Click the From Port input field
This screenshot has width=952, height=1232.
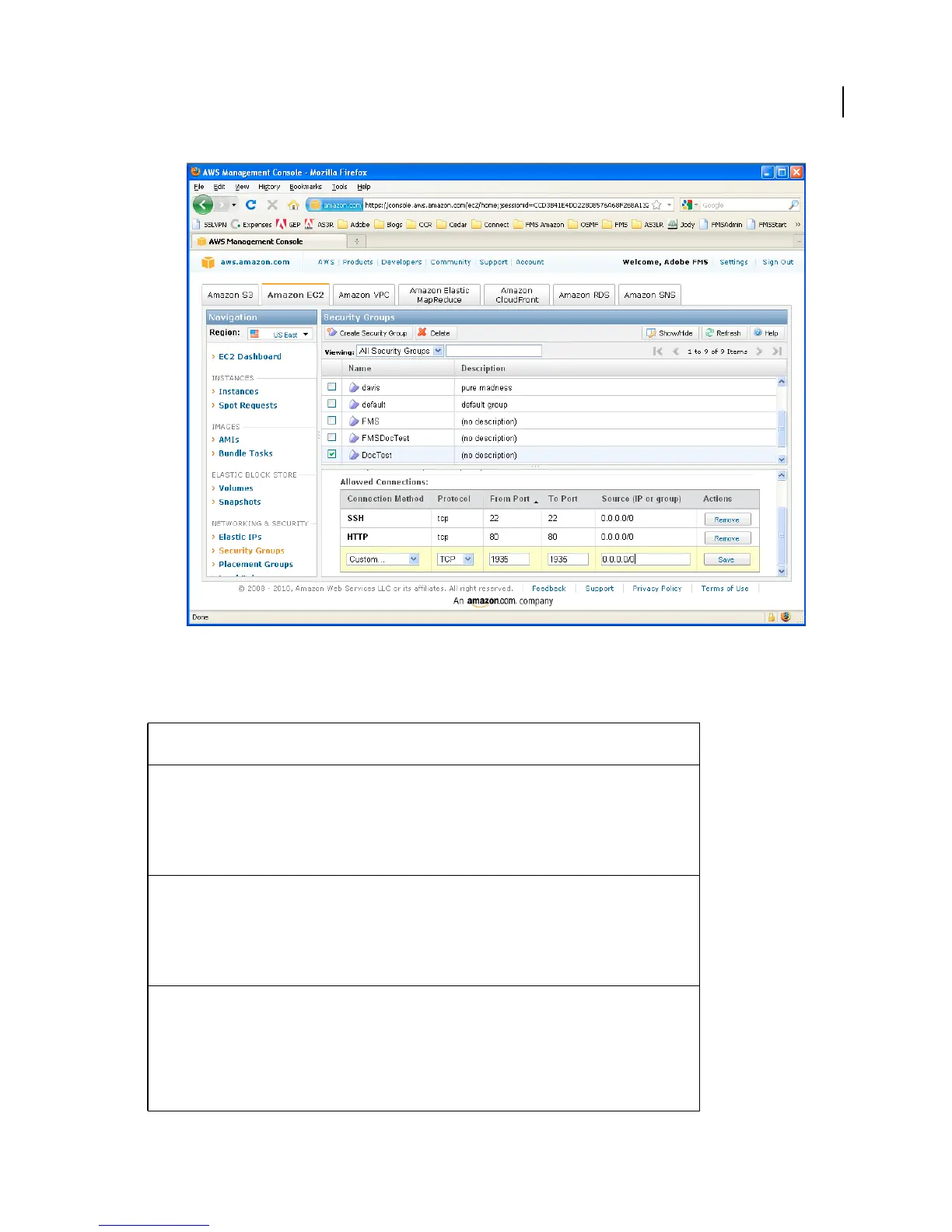pyautogui.click(x=509, y=559)
